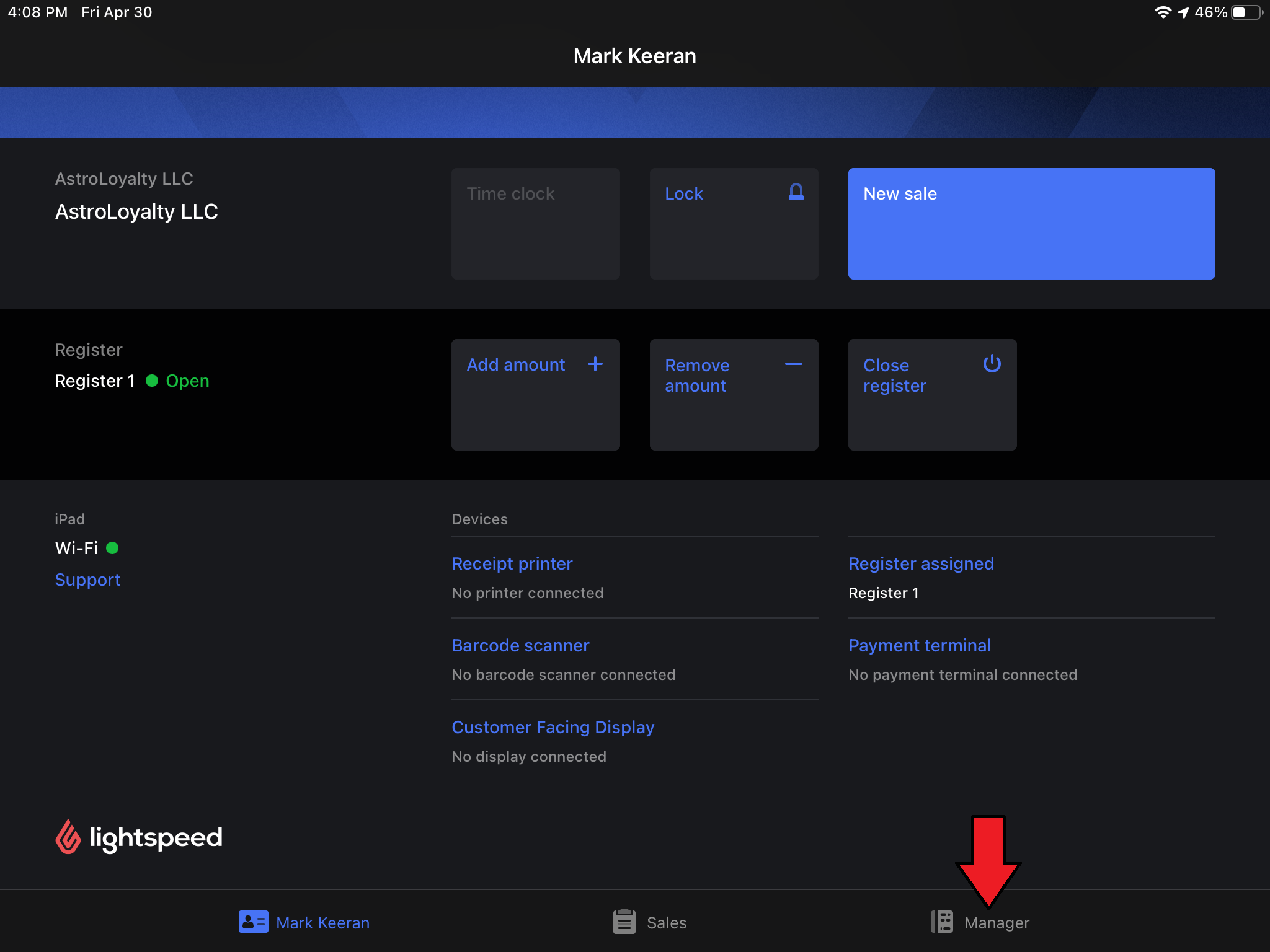Open the Support link
The width and height of the screenshot is (1270, 952).
click(x=87, y=580)
